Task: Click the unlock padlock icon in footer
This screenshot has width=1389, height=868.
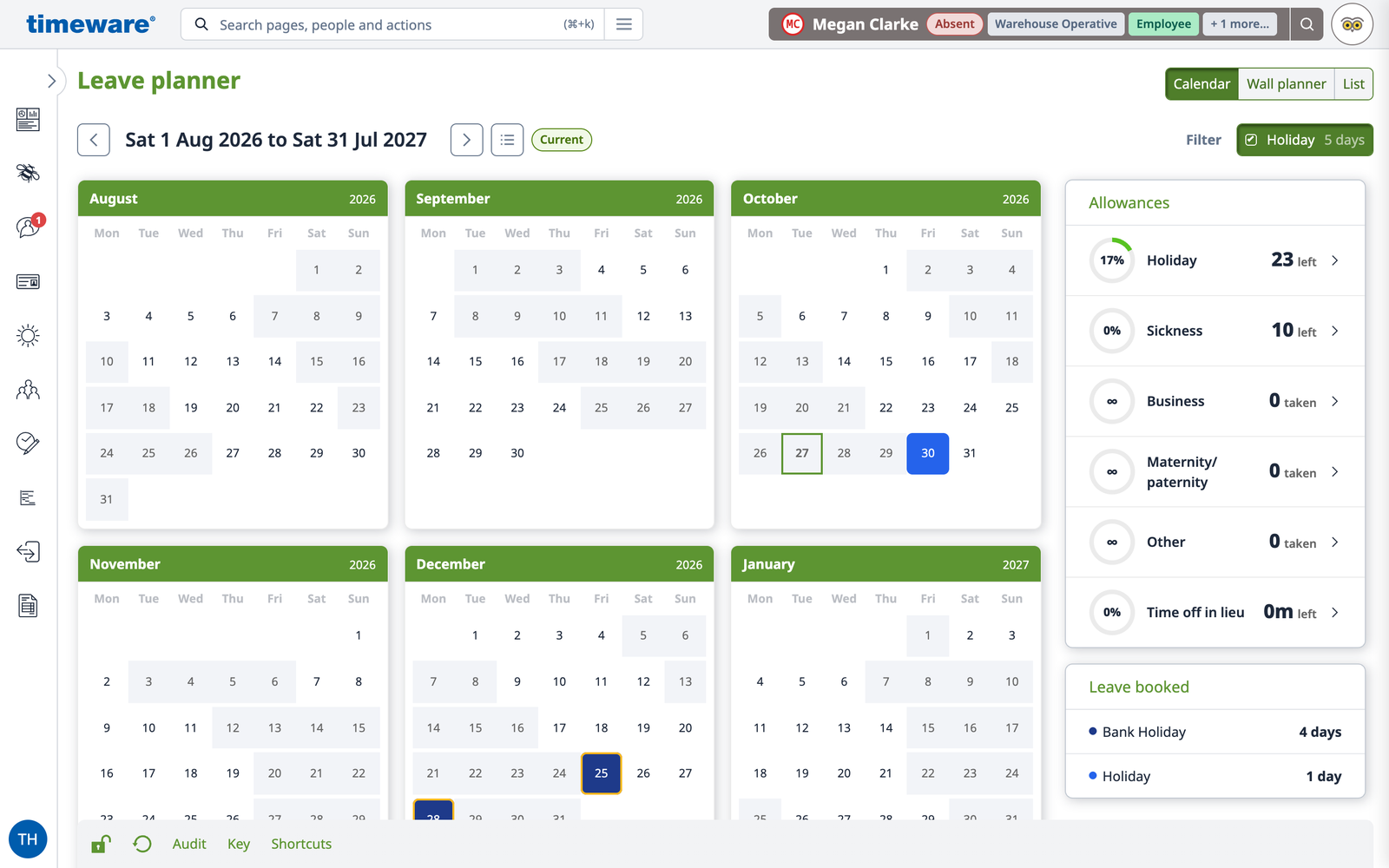Action: tap(102, 844)
